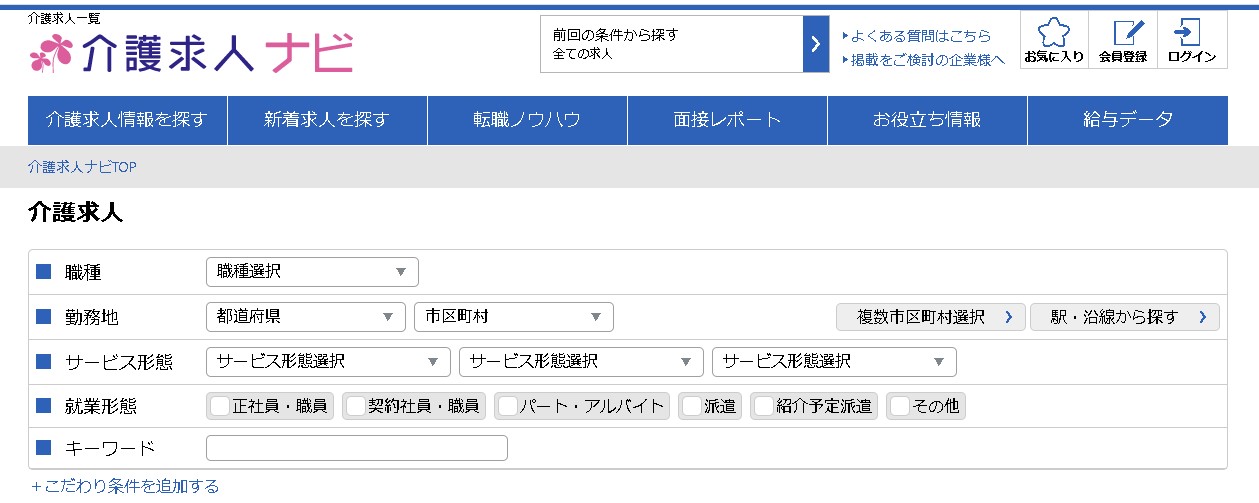Expand the first サービス形態選択 dropdown

328,362
